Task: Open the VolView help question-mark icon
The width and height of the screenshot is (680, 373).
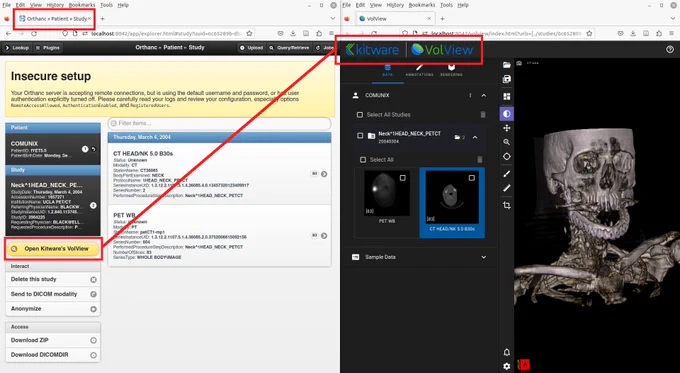Action: [x=670, y=49]
